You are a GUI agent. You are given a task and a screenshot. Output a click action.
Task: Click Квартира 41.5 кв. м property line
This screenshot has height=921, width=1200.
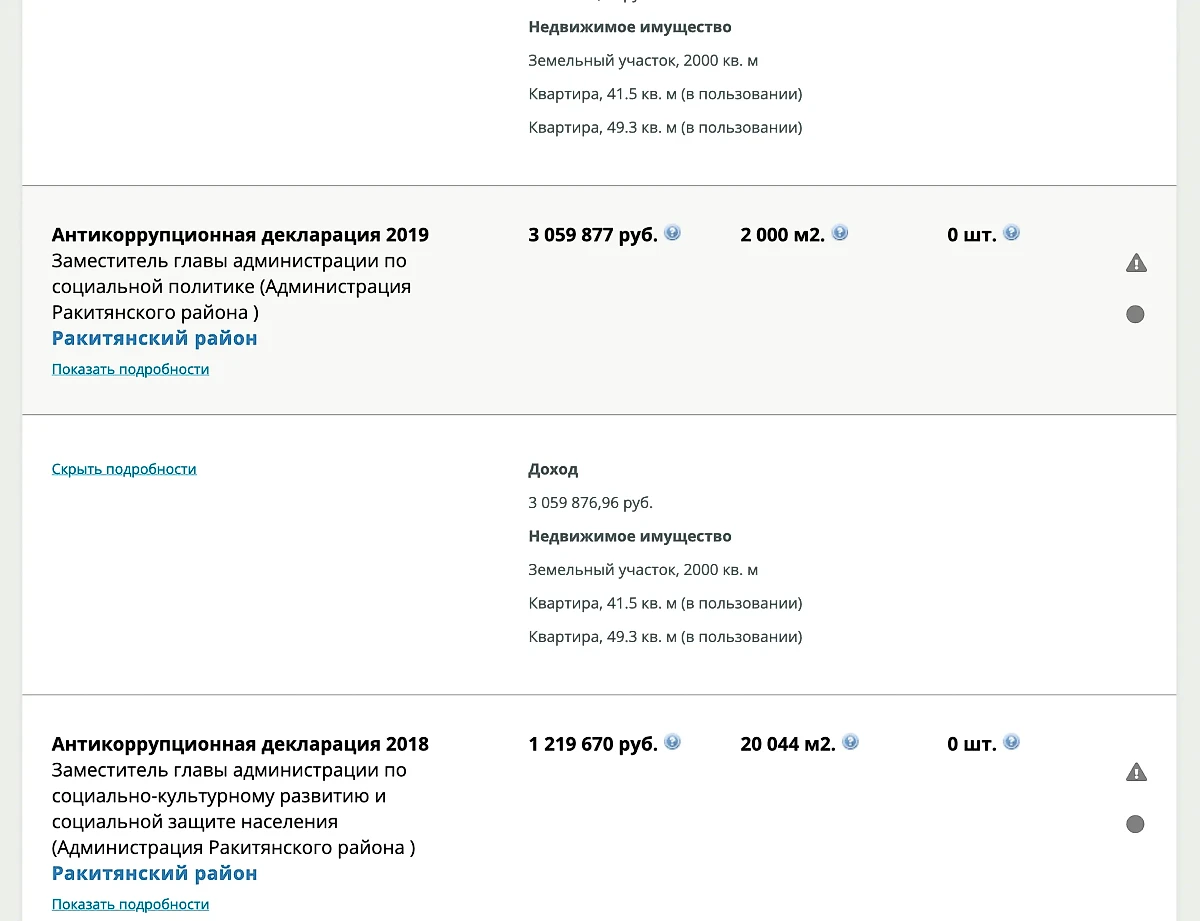[664, 603]
